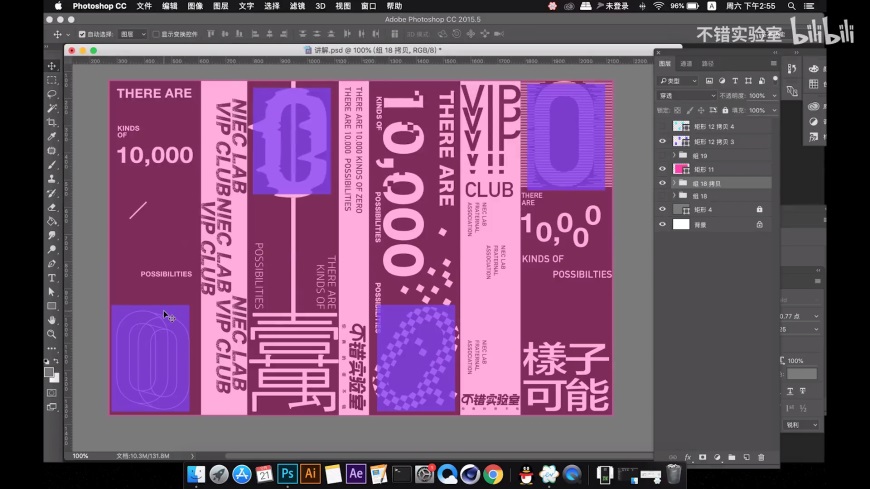
Task: Select the Crop tool
Action: (52, 122)
